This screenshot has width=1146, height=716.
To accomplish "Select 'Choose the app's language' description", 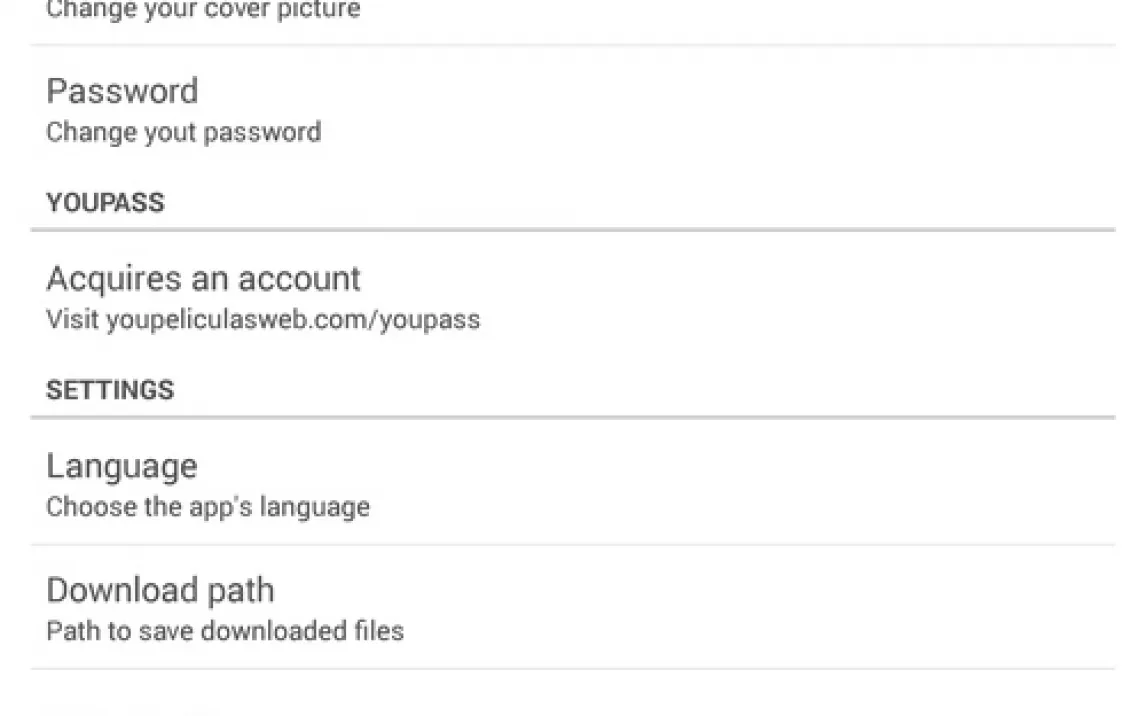I will tap(208, 507).
